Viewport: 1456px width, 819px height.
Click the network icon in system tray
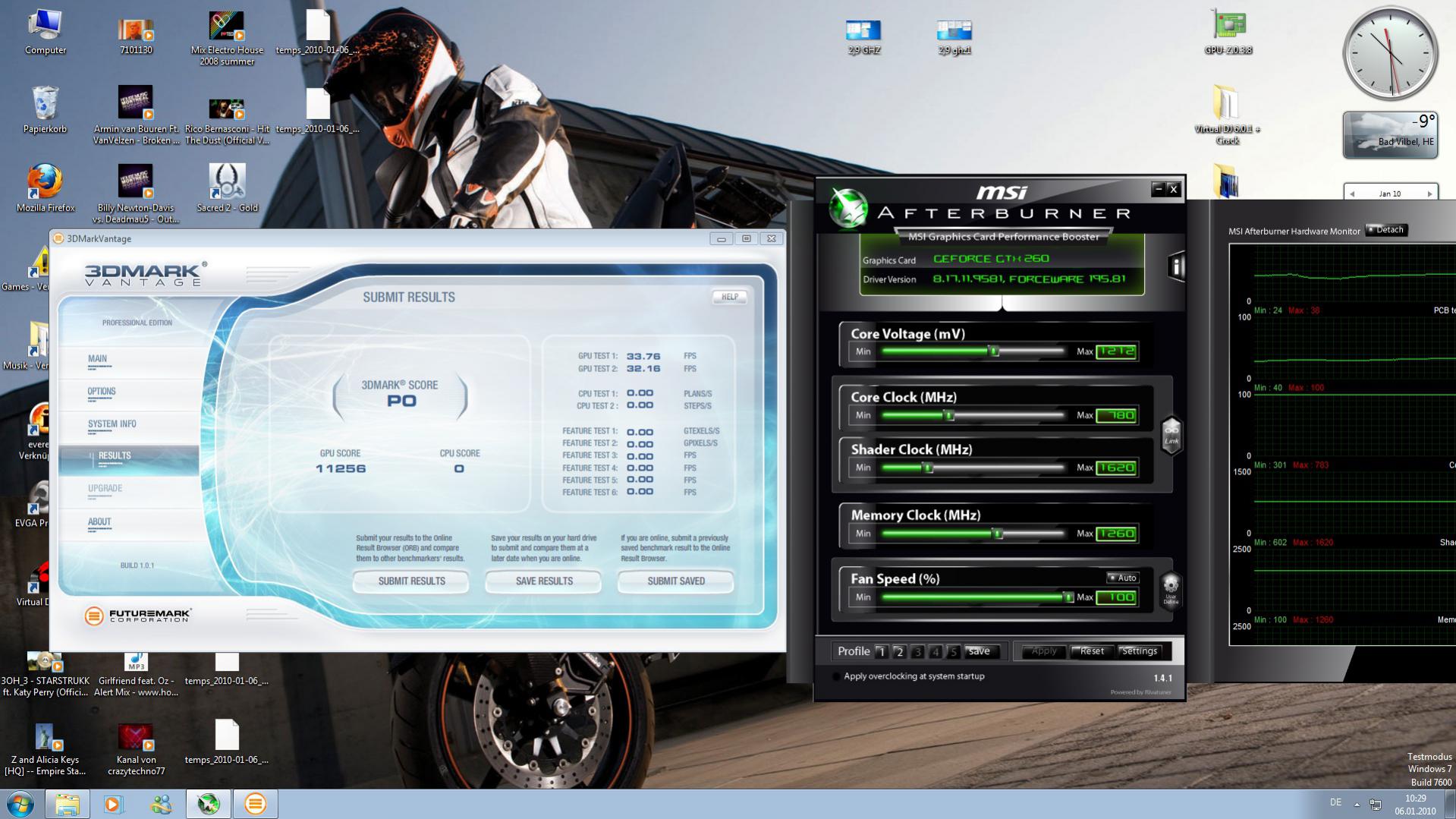pyautogui.click(x=1375, y=804)
